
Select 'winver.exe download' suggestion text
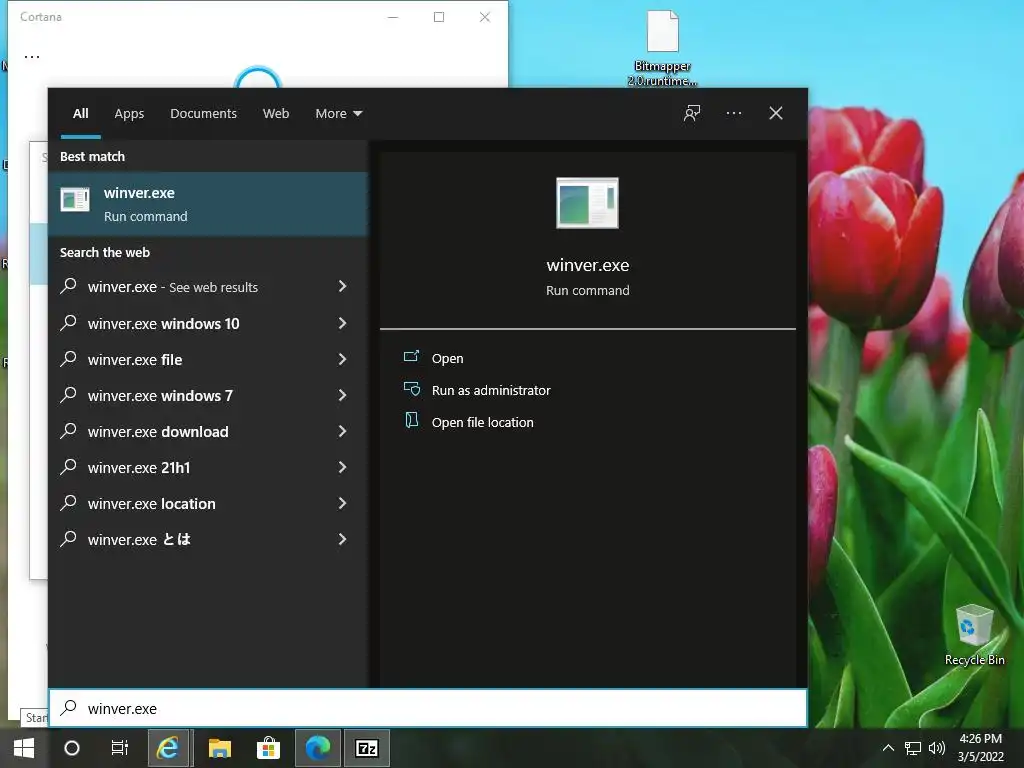pos(158,431)
